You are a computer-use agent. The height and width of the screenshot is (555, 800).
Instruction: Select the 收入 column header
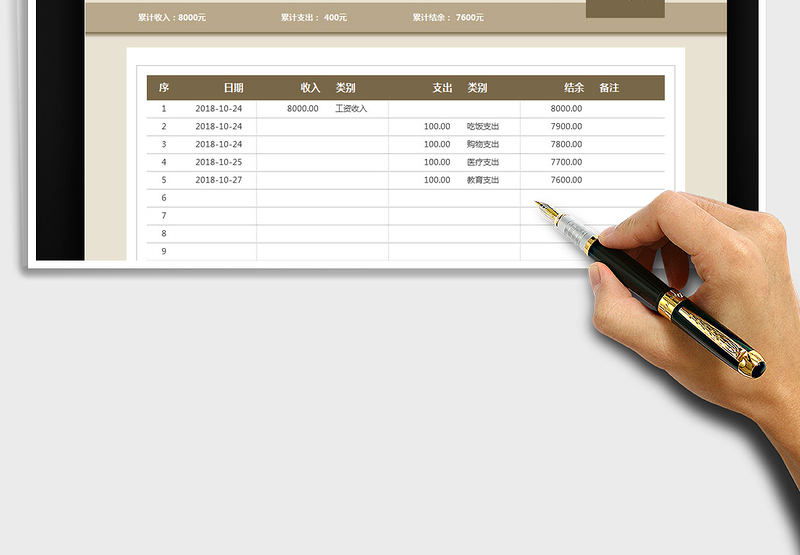pyautogui.click(x=310, y=88)
